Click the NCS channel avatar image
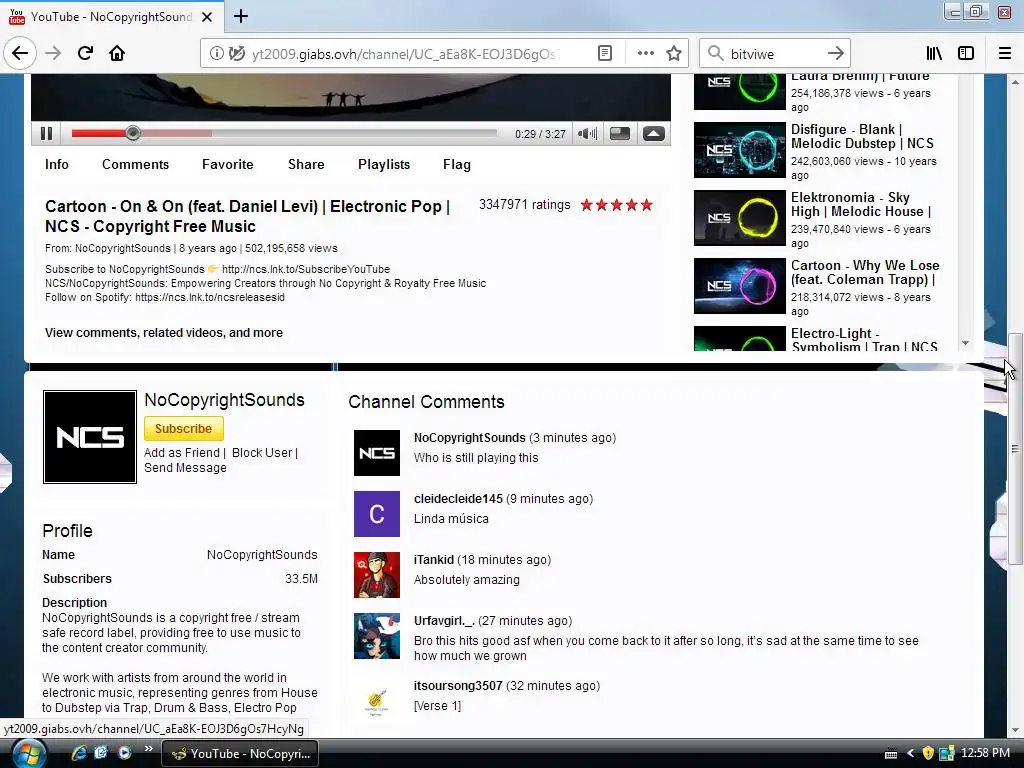 (x=89, y=437)
